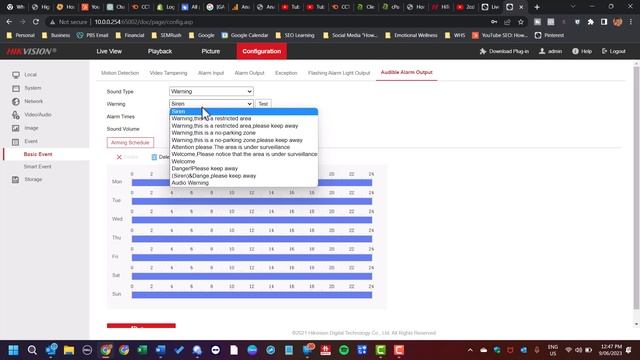Open the SEMRush bookmarks folder
Screen dimensions: 640x360
point(167,36)
